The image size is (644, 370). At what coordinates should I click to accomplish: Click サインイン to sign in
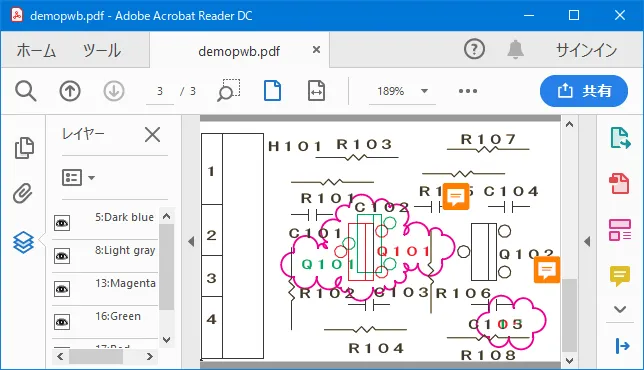(586, 51)
